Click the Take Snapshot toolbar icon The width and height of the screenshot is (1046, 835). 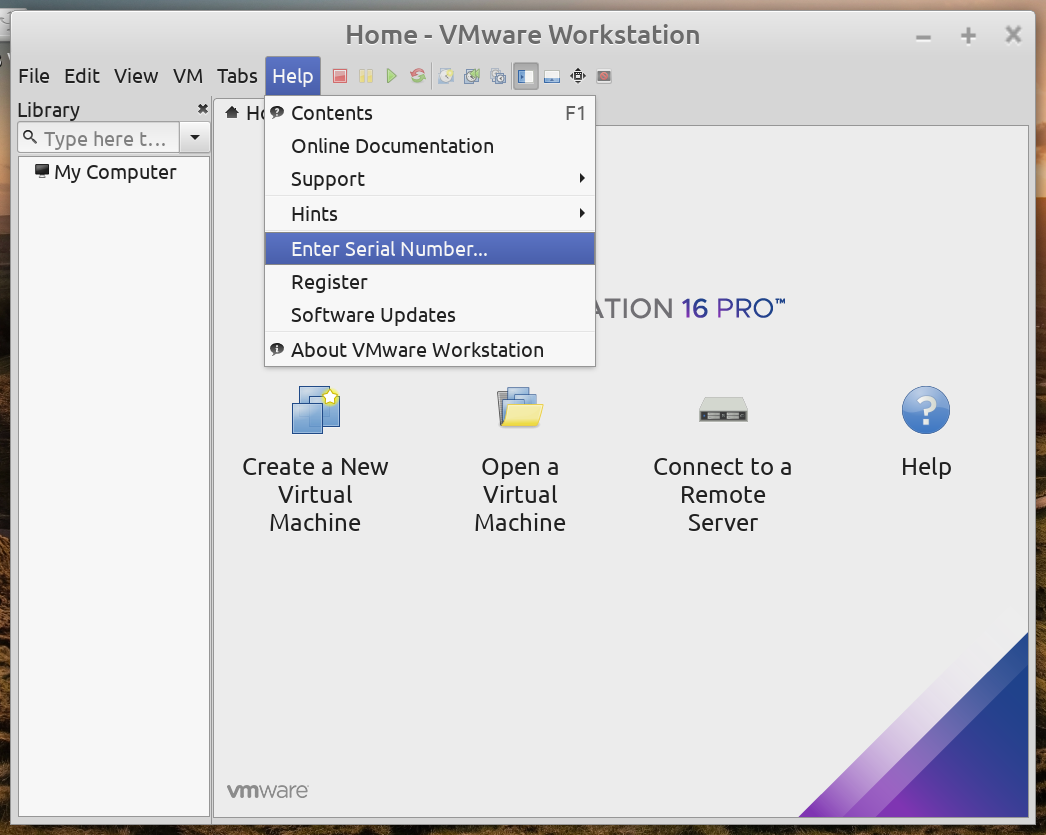pyautogui.click(x=446, y=76)
